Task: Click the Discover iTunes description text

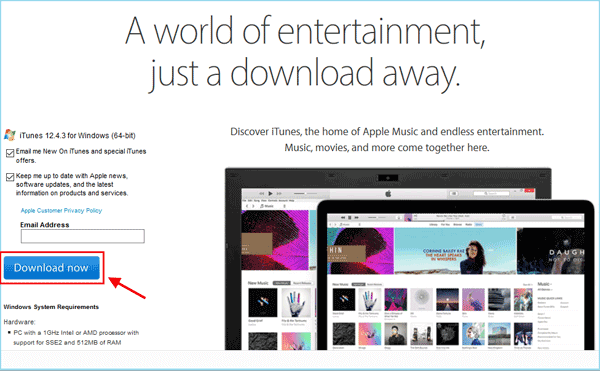Action: (x=387, y=140)
